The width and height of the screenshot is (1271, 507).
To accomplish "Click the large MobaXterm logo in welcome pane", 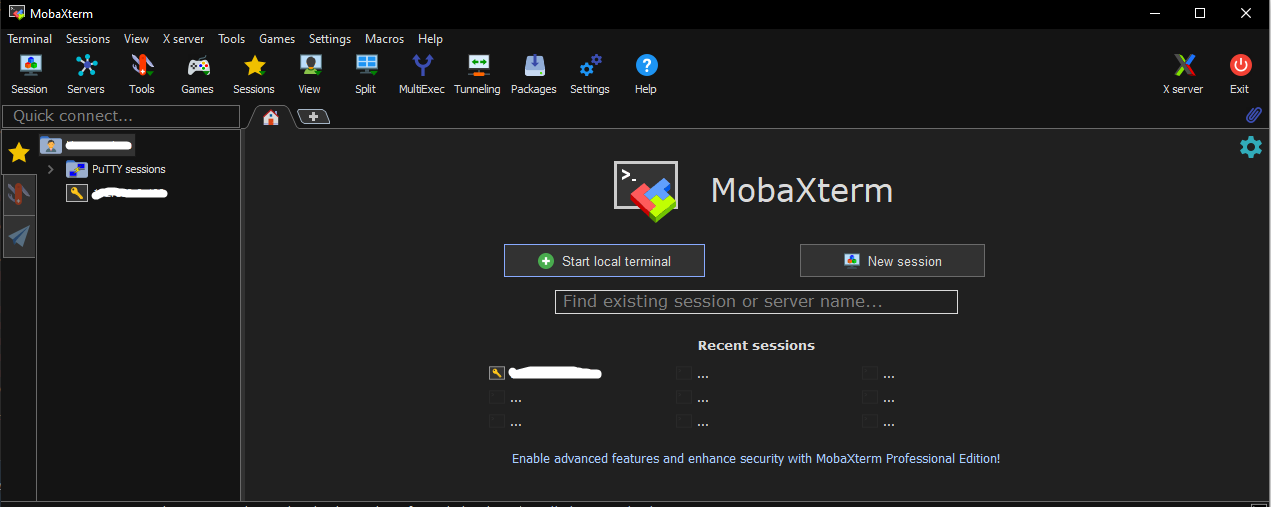I will (x=646, y=190).
